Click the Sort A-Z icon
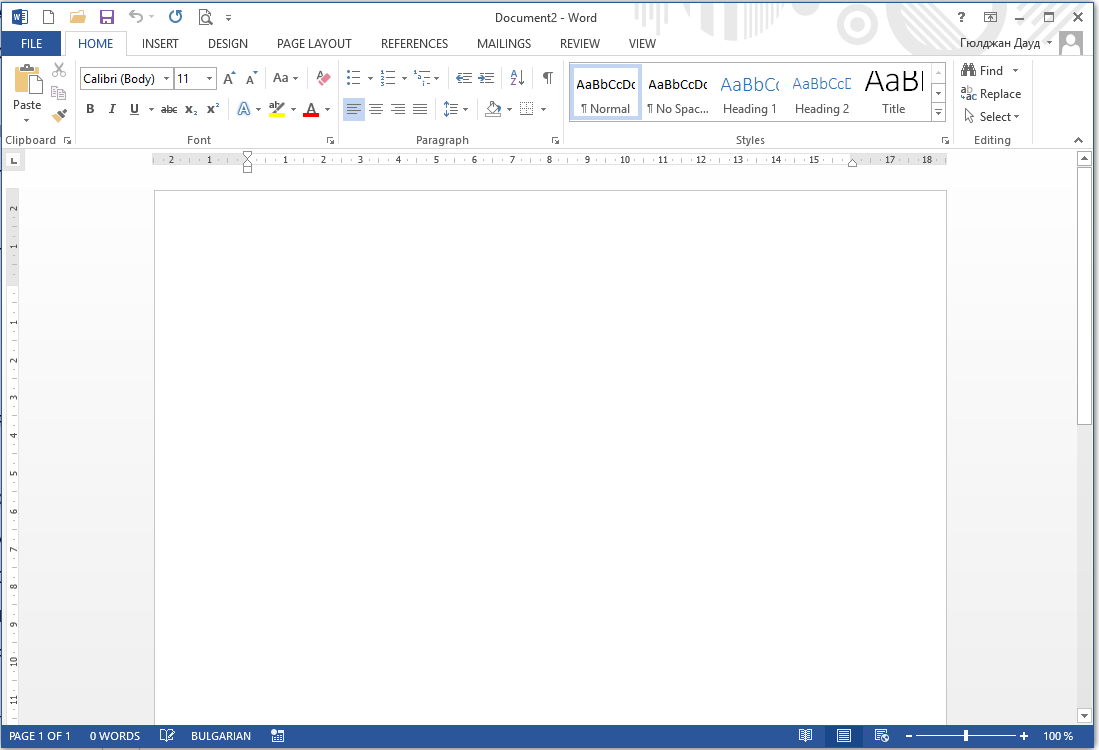The width and height of the screenshot is (1099, 750). (517, 78)
